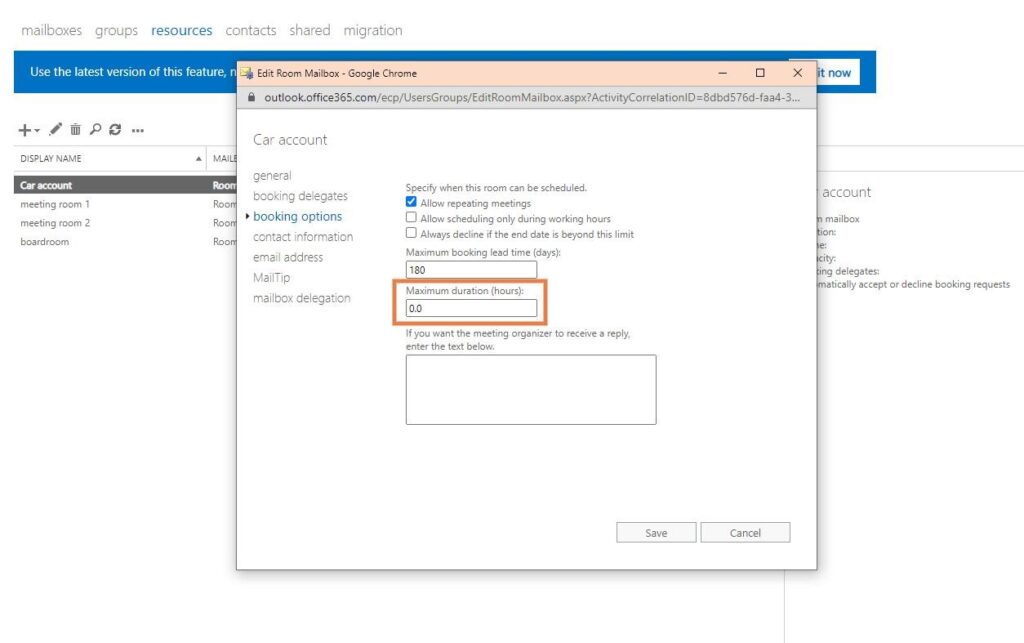Open More options via the ellipsis icon
Viewport: 1024px width, 643px height.
tap(138, 129)
